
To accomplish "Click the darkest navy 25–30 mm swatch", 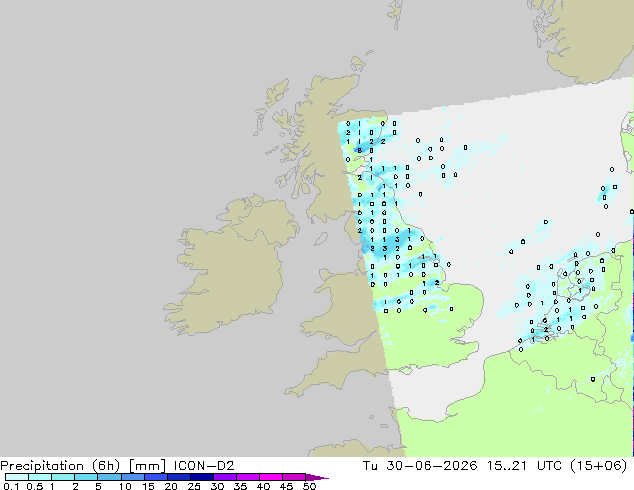I will pyautogui.click(x=202, y=477).
